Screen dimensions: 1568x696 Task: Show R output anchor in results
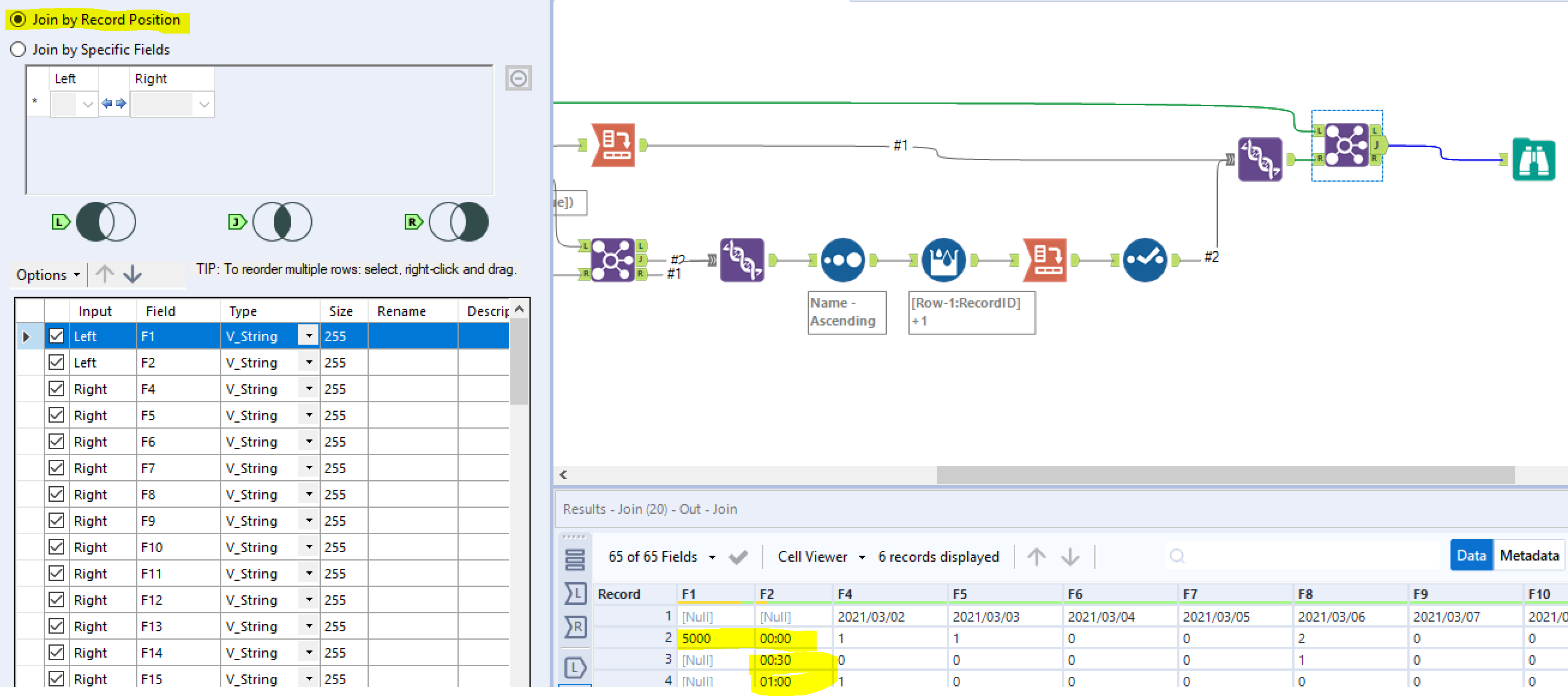tap(574, 626)
